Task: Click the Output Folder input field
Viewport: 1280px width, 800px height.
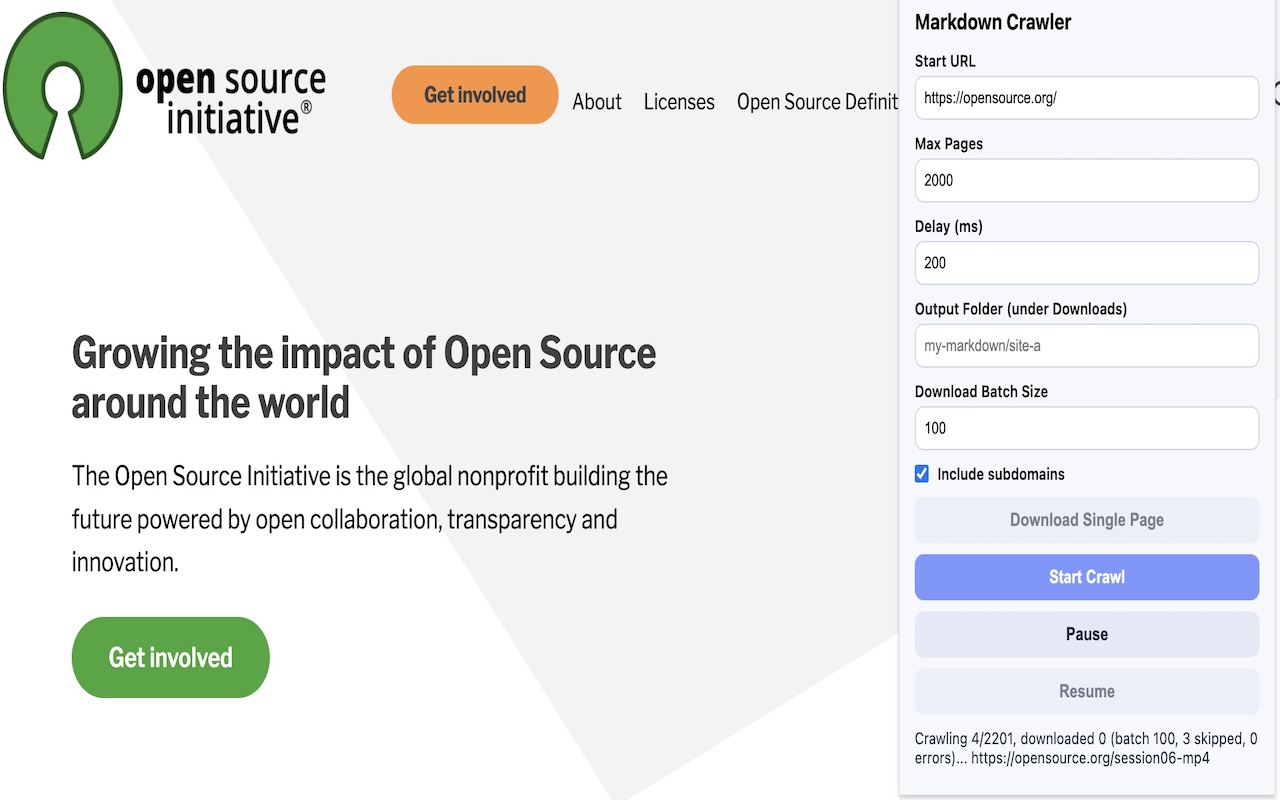Action: [x=1087, y=346]
